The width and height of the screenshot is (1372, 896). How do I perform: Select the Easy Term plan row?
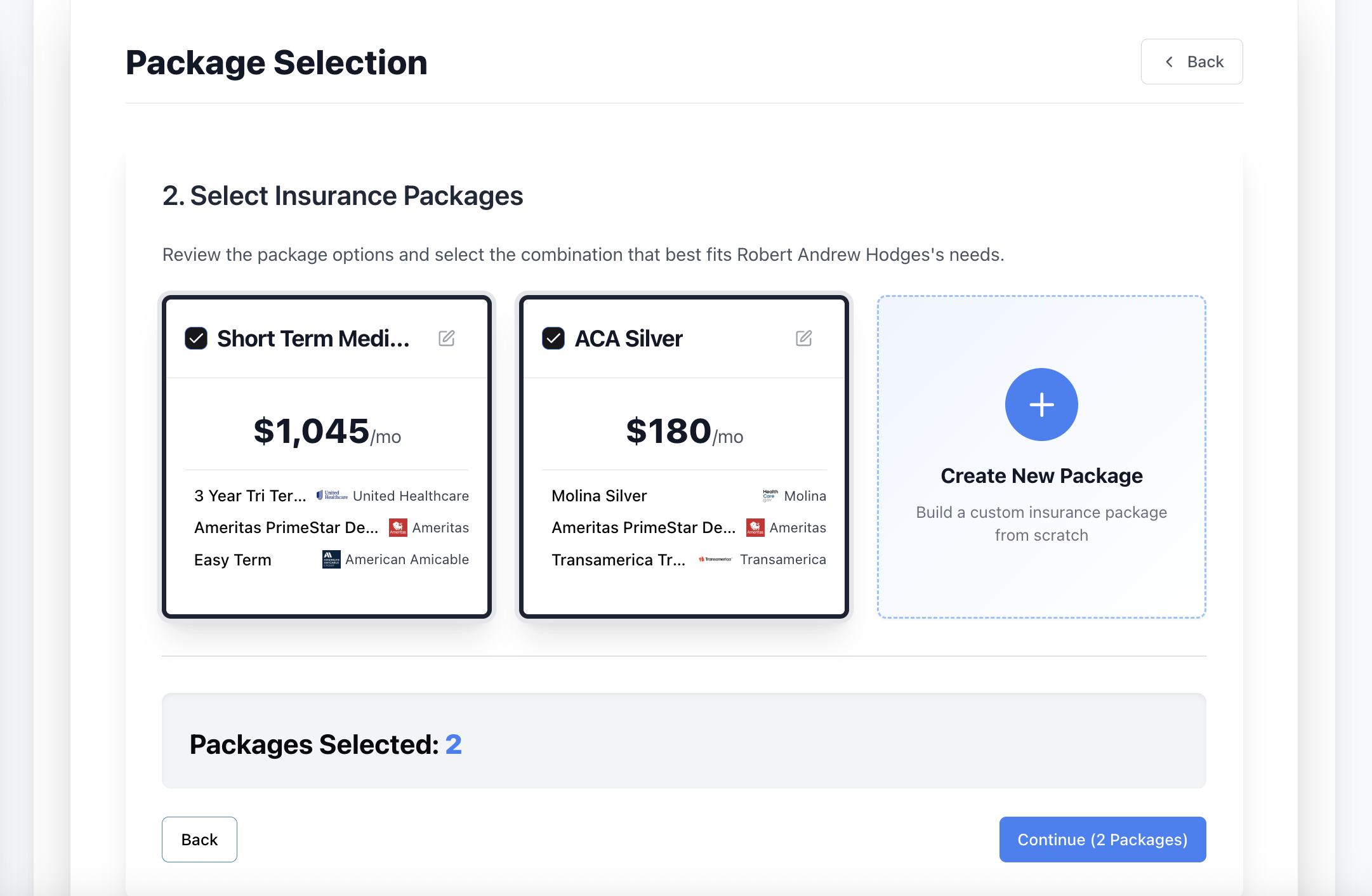point(233,560)
